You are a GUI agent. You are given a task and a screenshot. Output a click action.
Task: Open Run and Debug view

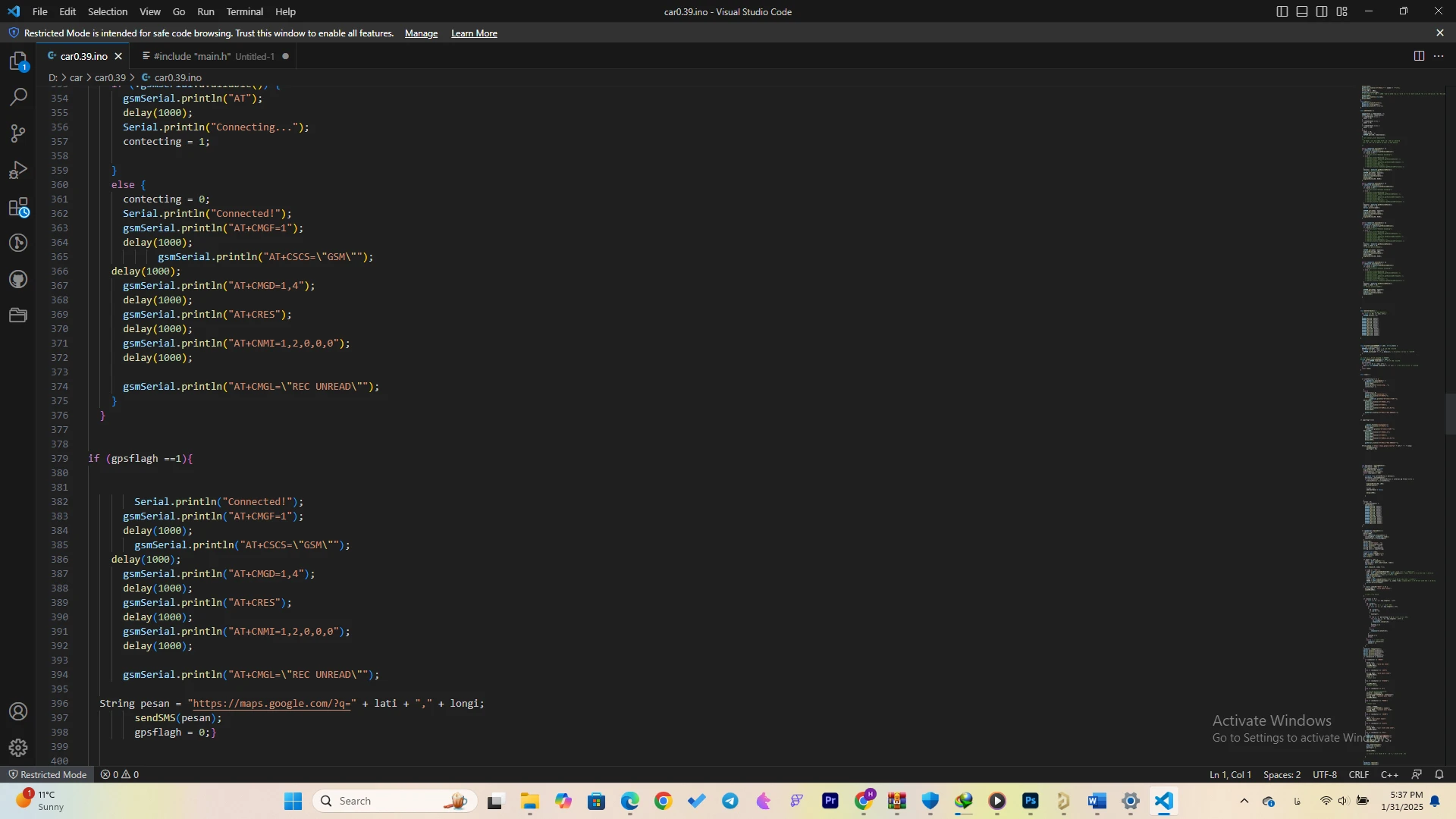[x=18, y=170]
